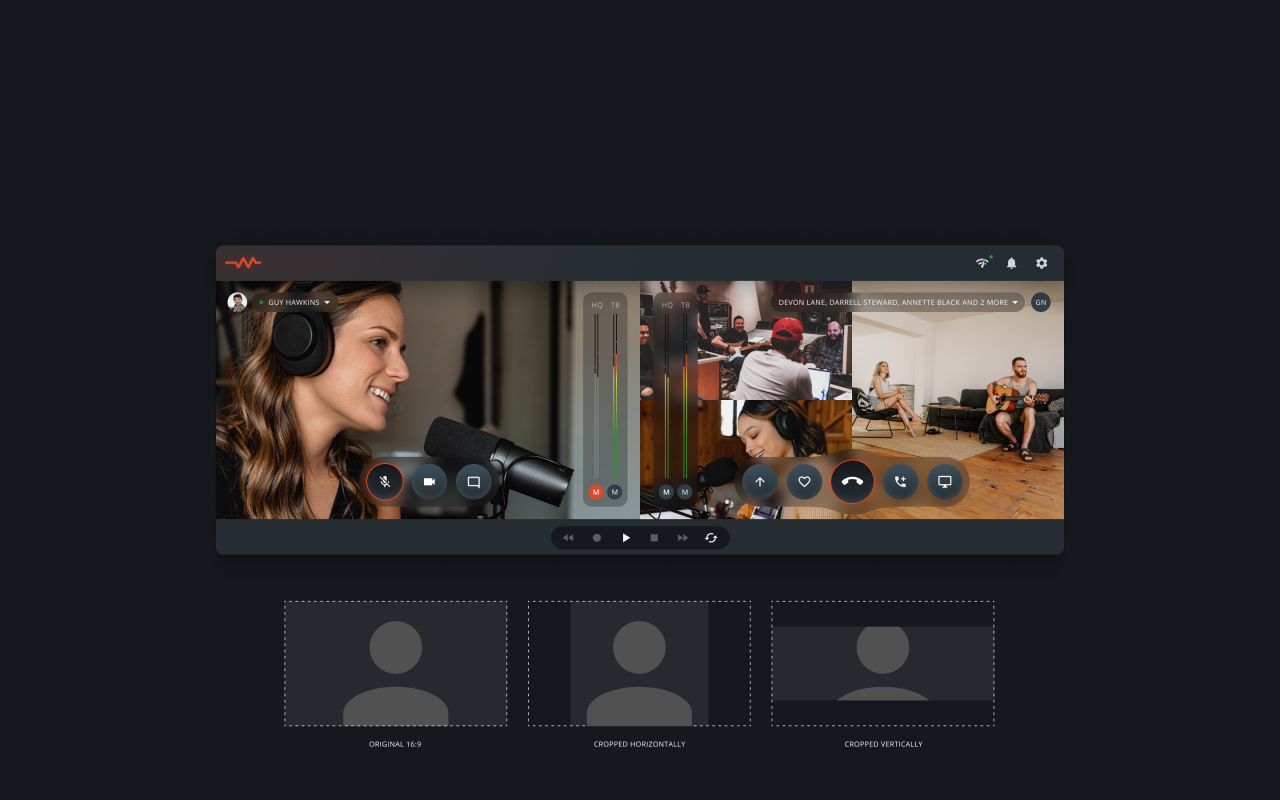Toggle loop in the transport controls

point(711,538)
